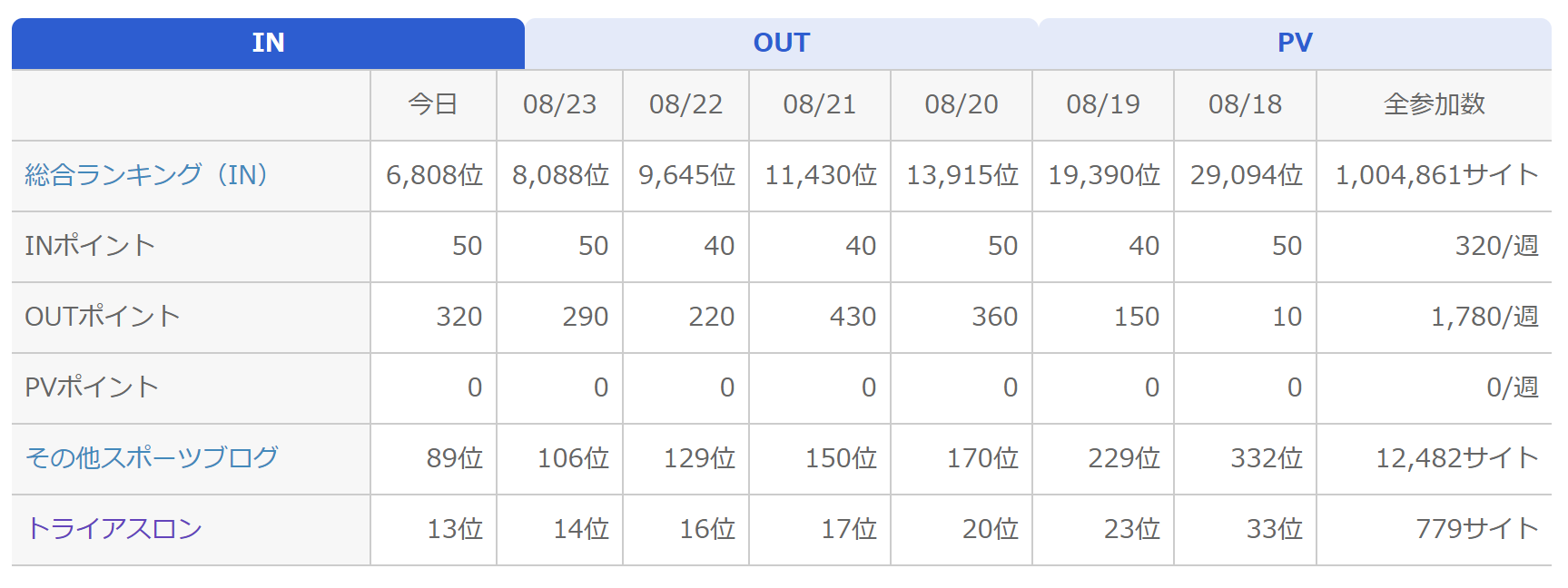Image resolution: width=1568 pixels, height=588 pixels.
Task: Select the 今日 column header
Action: [433, 104]
